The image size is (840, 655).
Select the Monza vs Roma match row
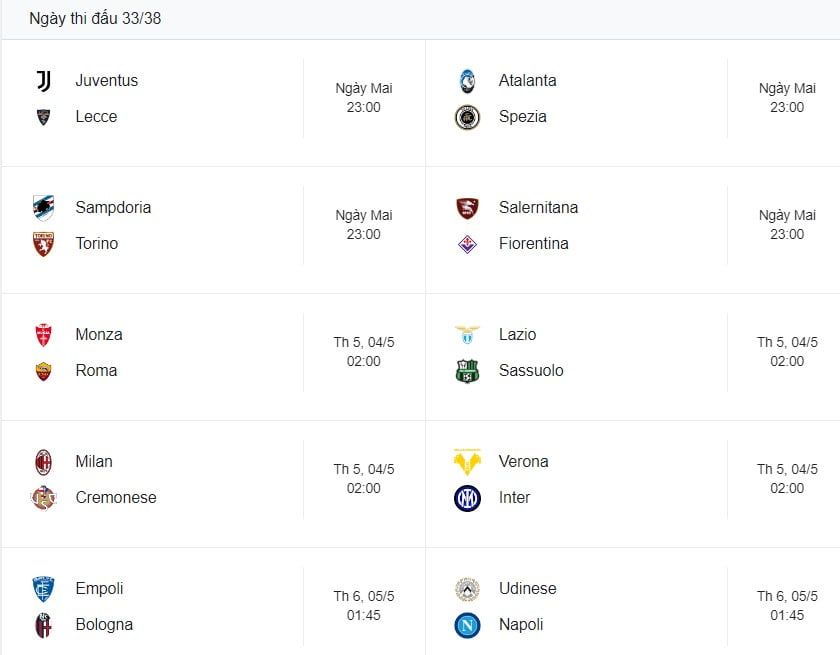pyautogui.click(x=210, y=353)
